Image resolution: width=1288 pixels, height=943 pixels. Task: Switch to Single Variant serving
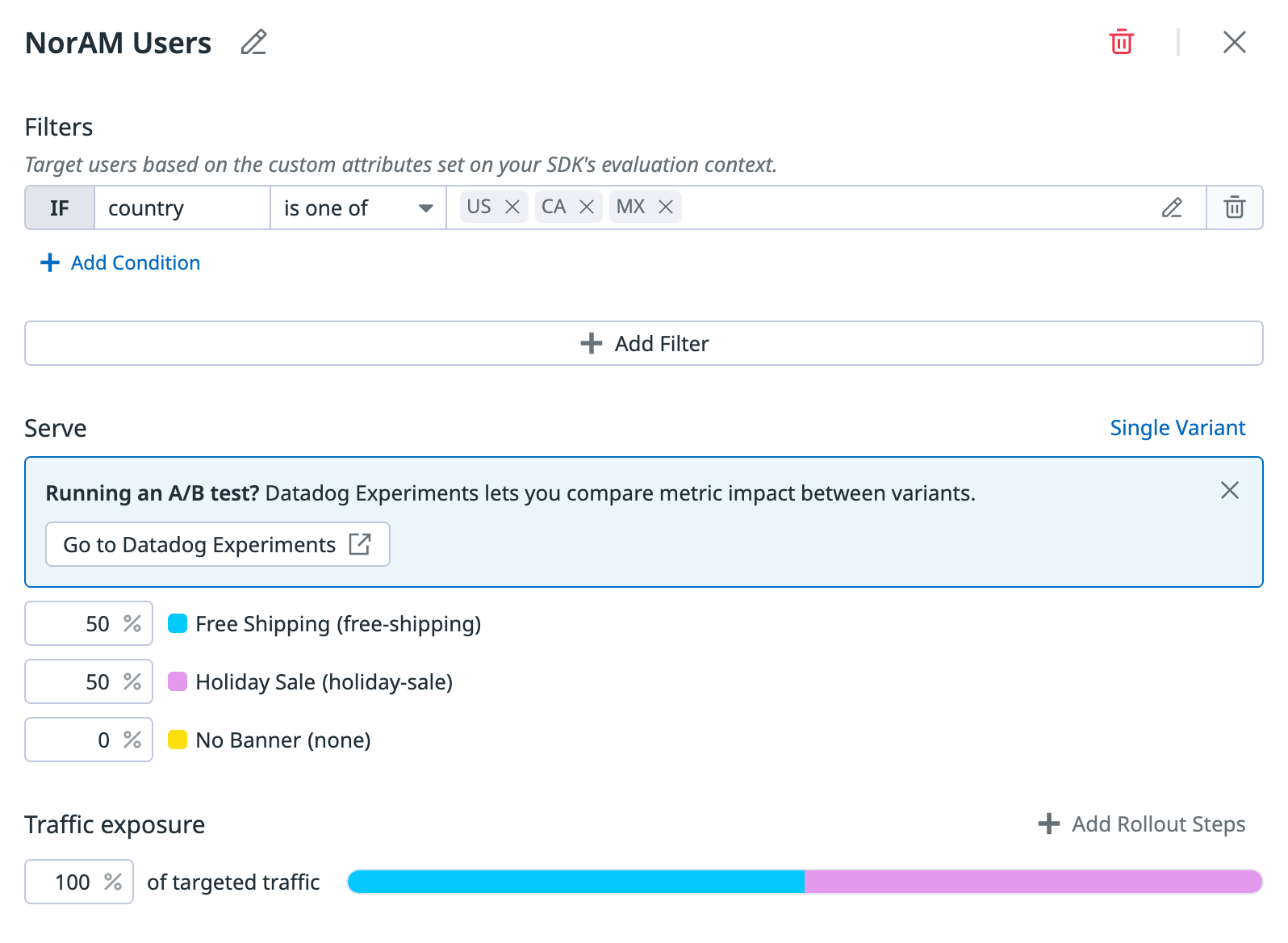coord(1177,428)
